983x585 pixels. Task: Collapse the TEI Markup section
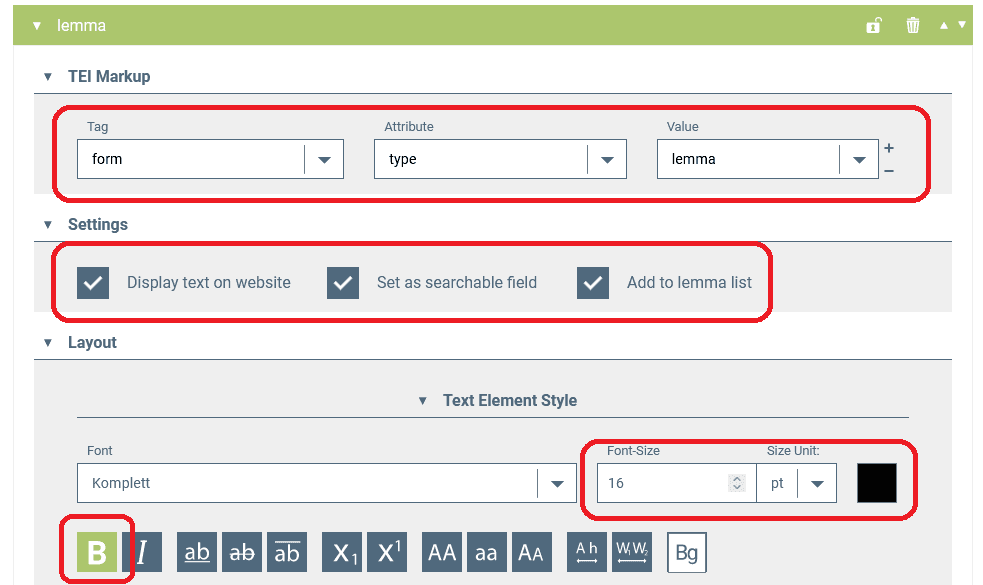pos(48,77)
